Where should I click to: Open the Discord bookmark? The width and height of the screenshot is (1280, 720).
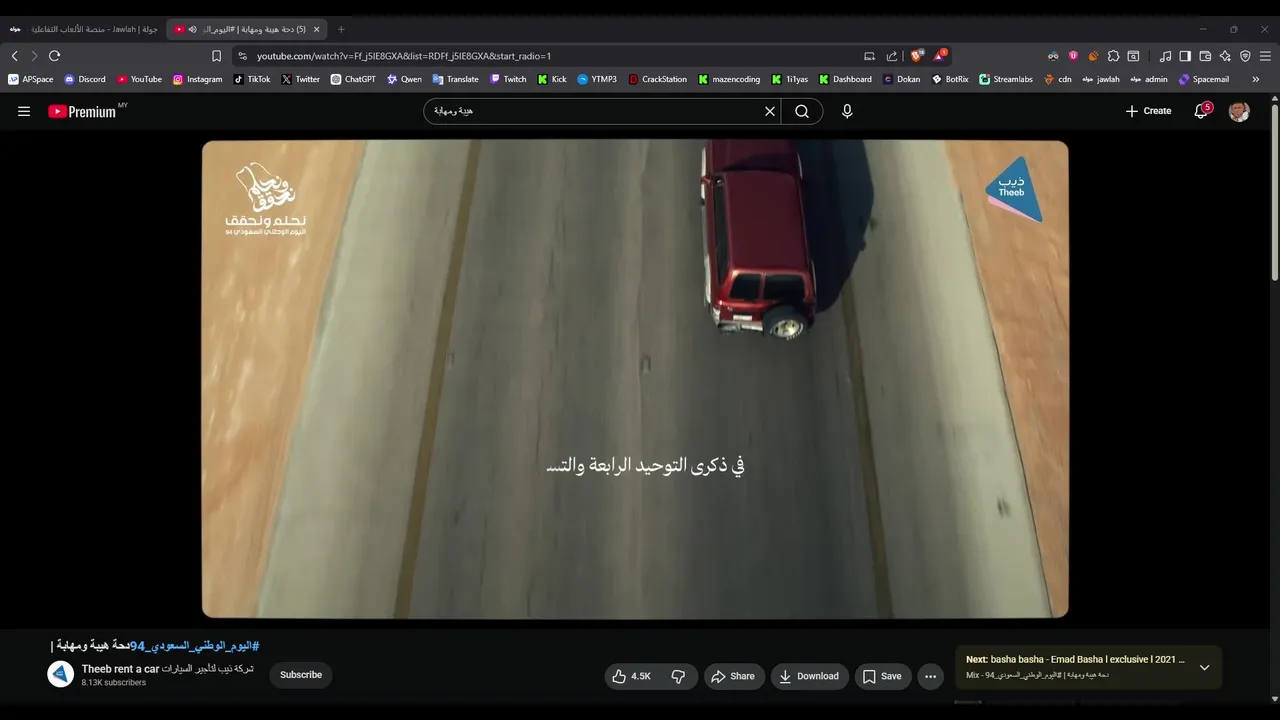click(x=85, y=79)
